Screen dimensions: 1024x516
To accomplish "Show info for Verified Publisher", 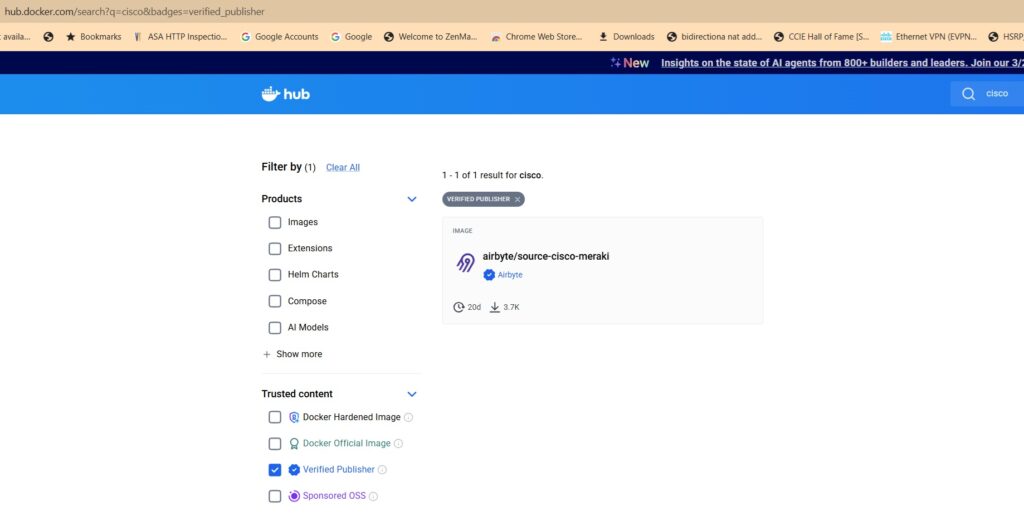I will [x=382, y=470].
